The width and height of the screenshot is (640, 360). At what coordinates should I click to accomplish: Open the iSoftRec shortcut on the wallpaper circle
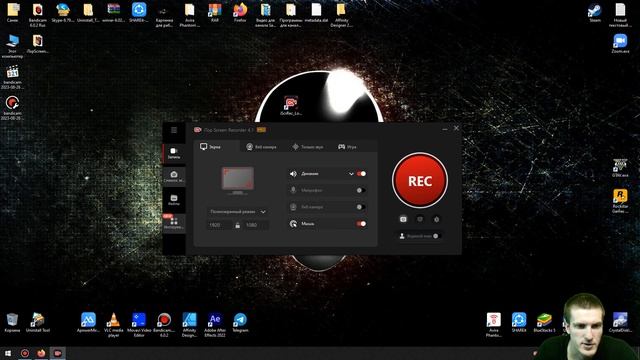coord(291,105)
